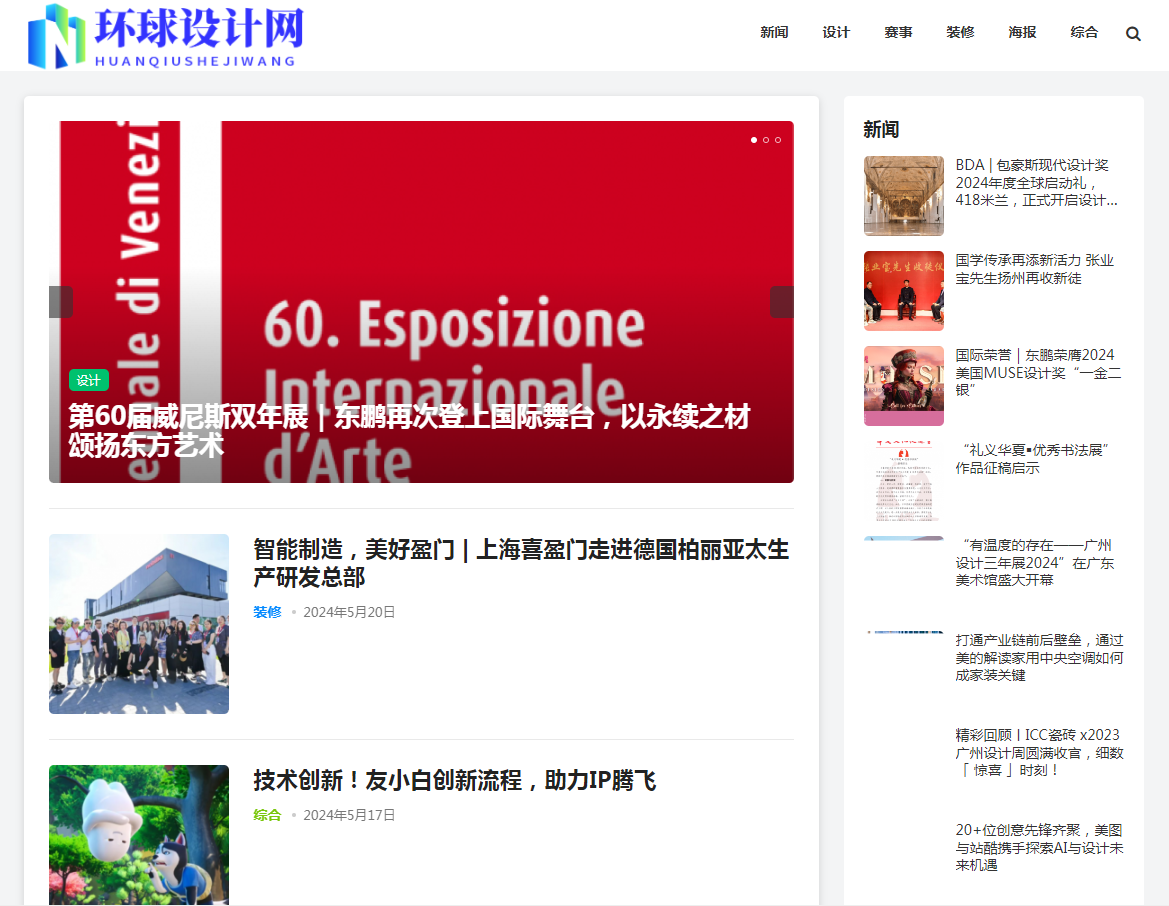
Task: Open sidebar news 礼义华夏▪优秀书法展
Action: pos(1033,459)
